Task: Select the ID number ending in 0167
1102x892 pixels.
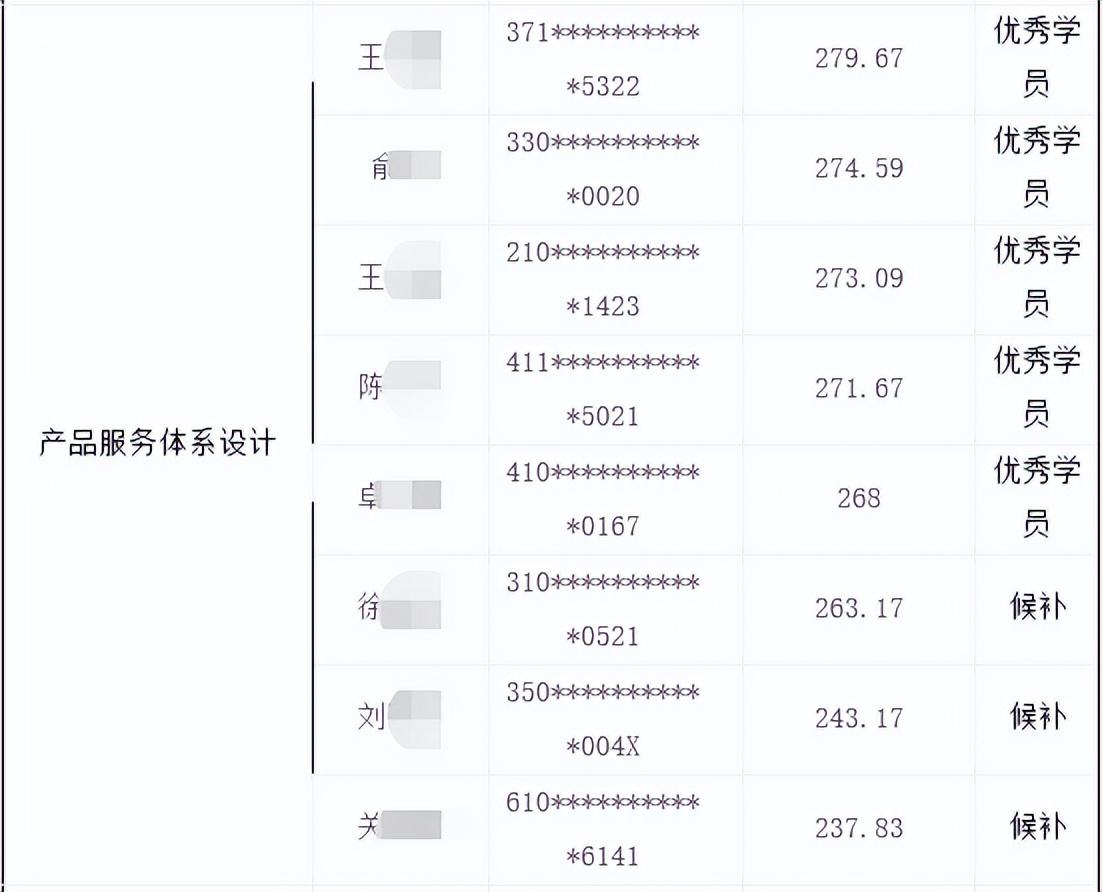Action: click(x=602, y=499)
